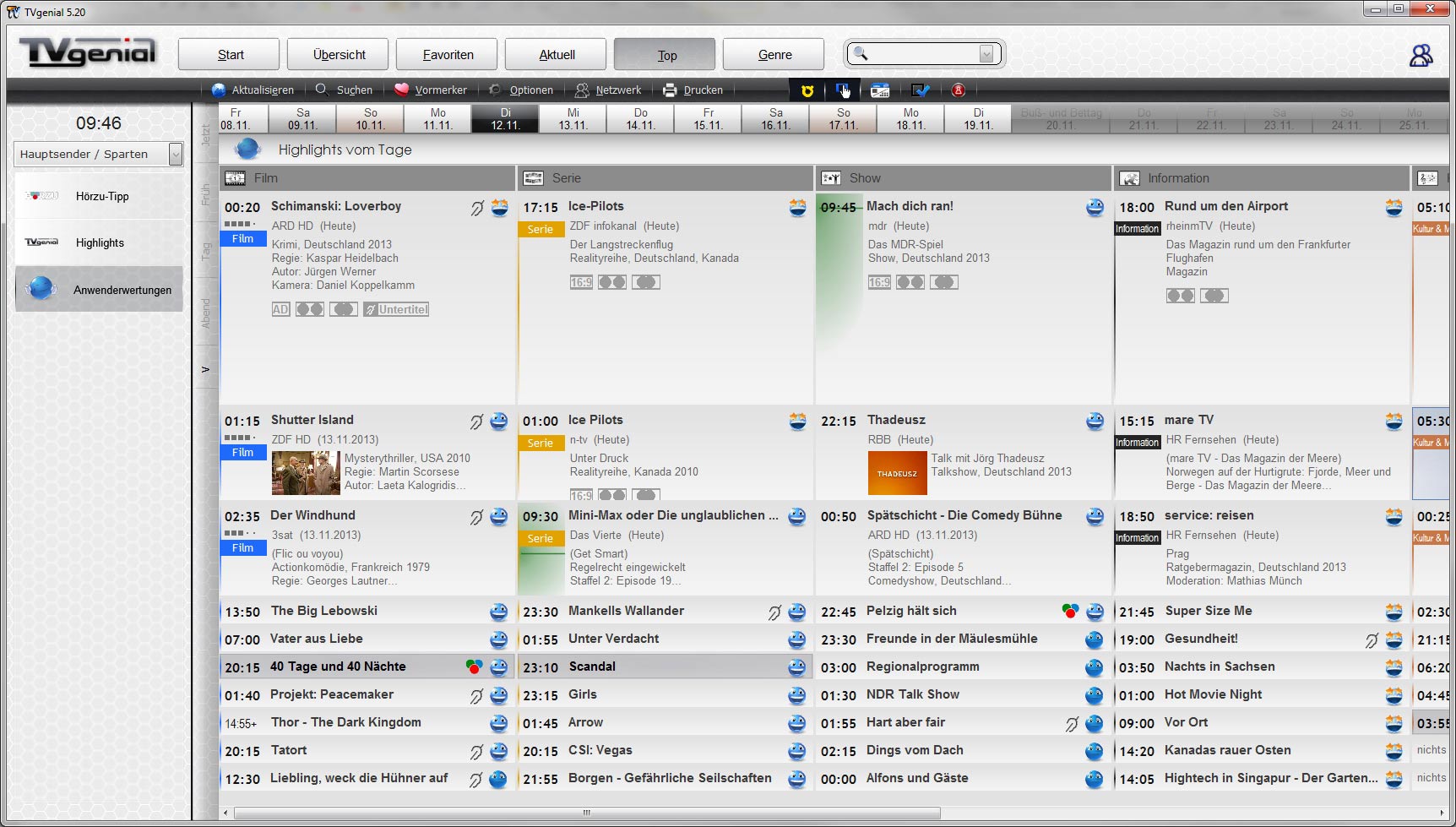The image size is (1456, 827).
Task: Select Spätschicht - Die Comedy Bühne entry
Action: (x=963, y=548)
